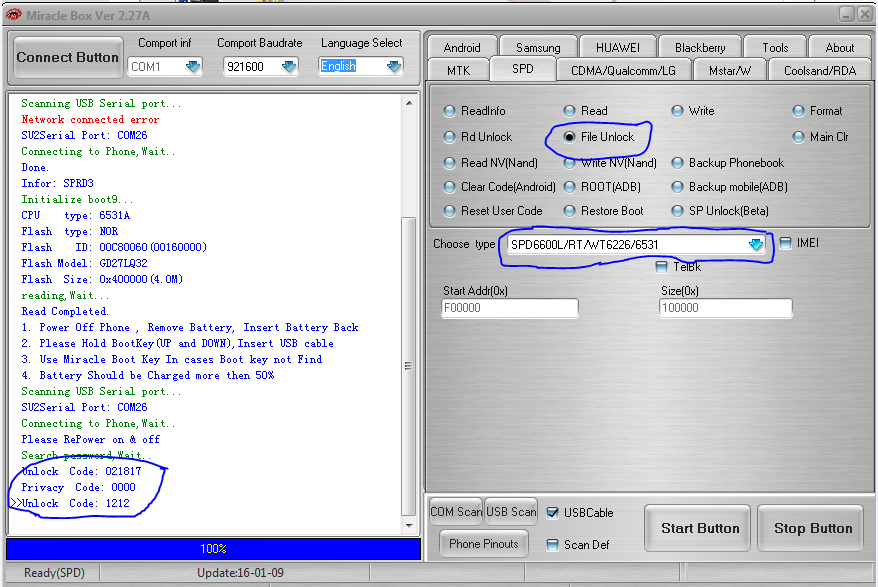The width and height of the screenshot is (878, 587).
Task: Click the 100% progress bar
Action: (213, 548)
